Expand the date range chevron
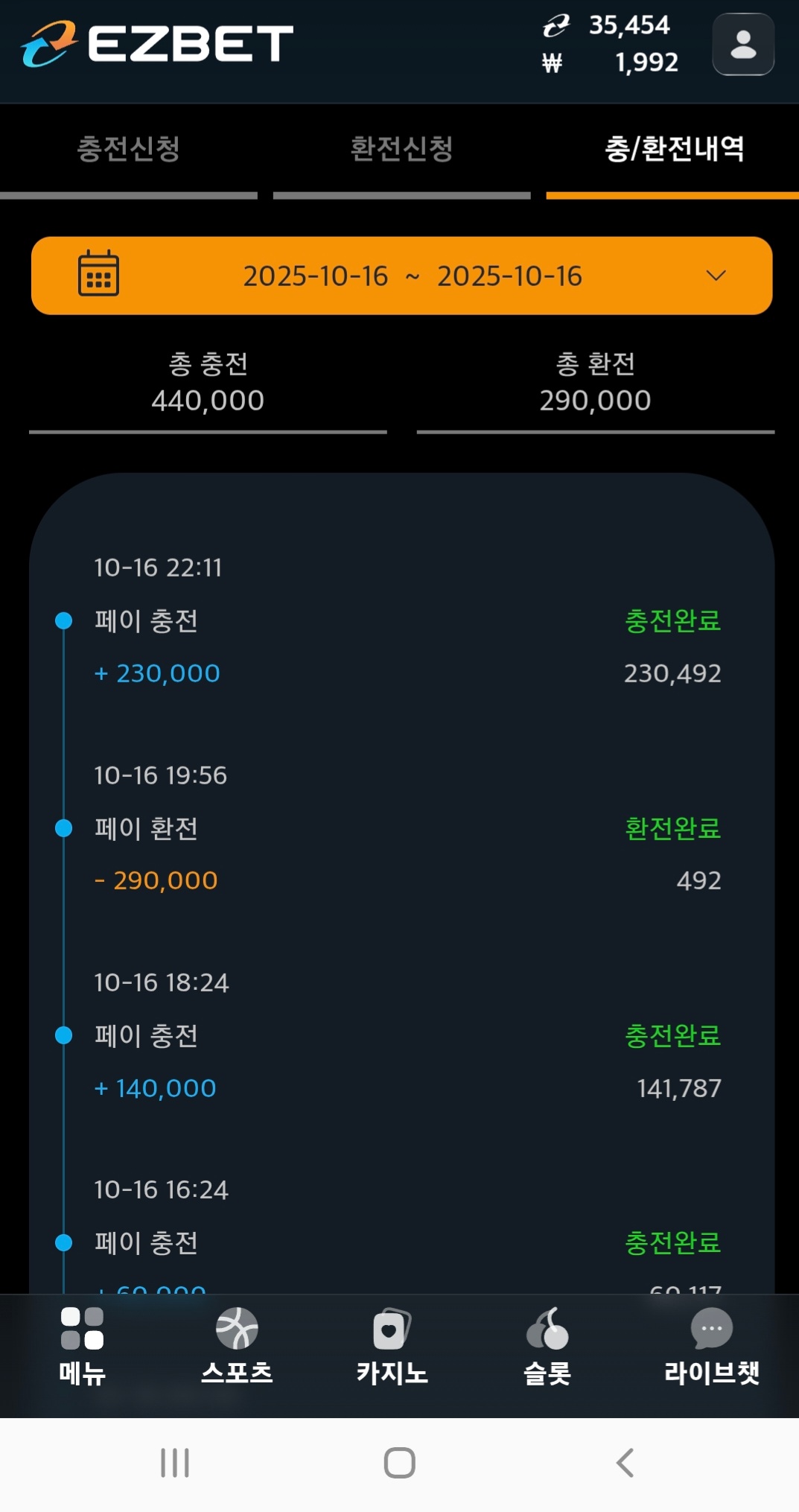 coord(716,276)
